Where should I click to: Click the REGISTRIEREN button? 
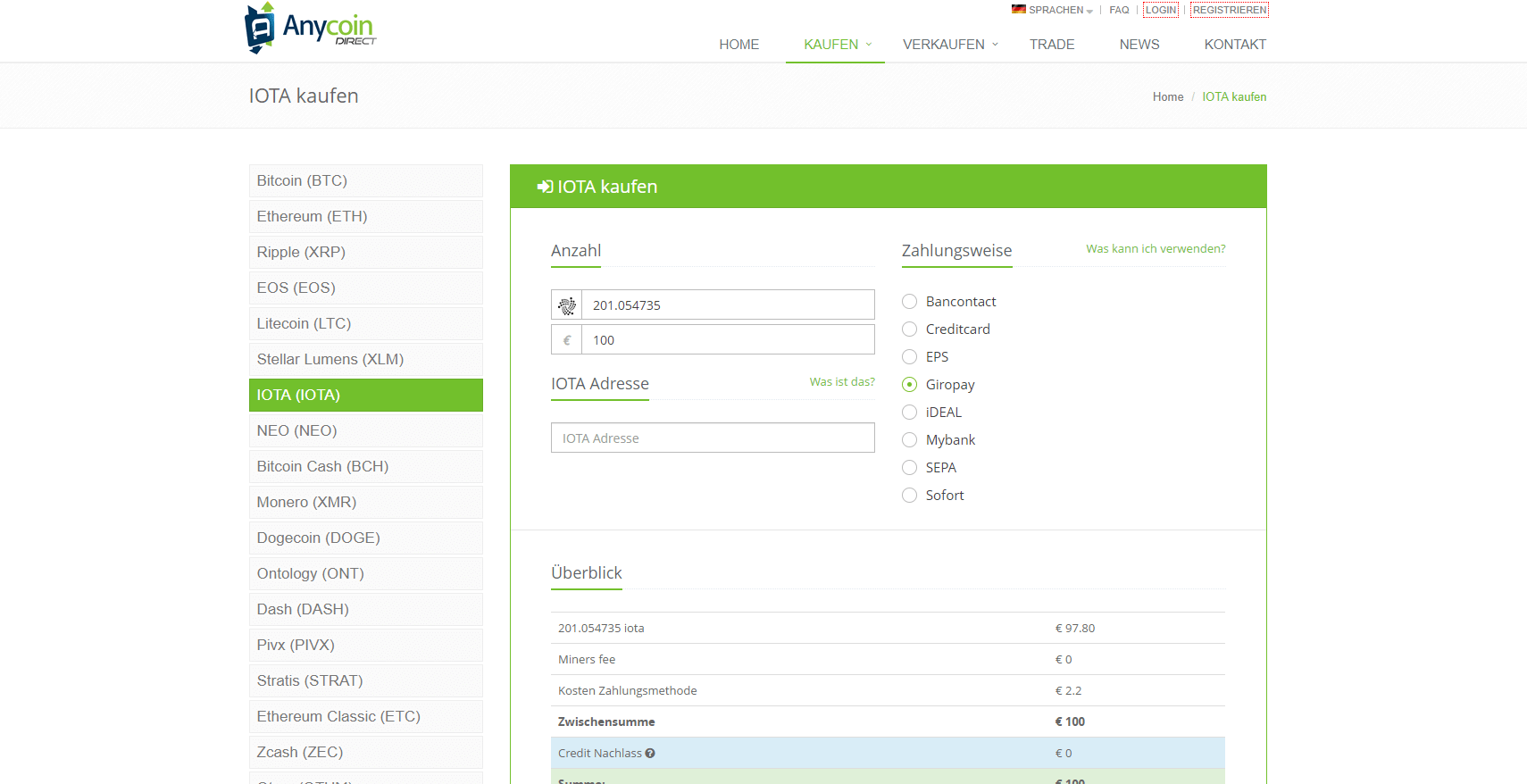tap(1230, 10)
